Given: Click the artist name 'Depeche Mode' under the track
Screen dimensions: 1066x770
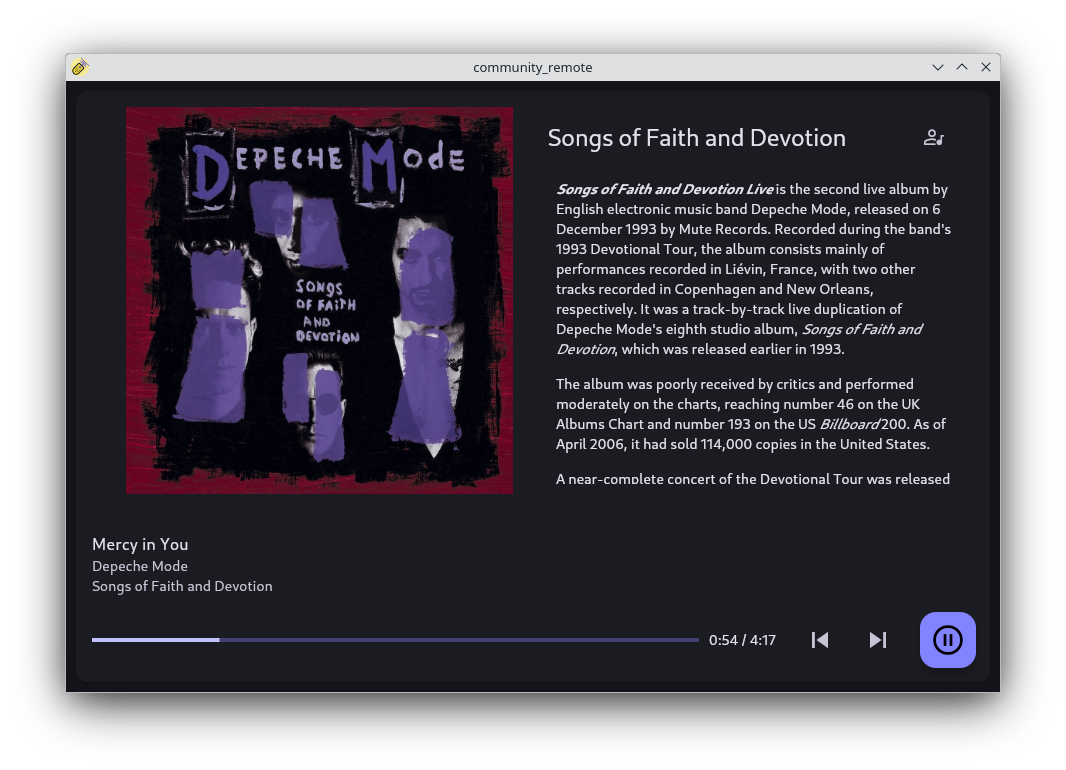Looking at the screenshot, I should click(x=140, y=566).
